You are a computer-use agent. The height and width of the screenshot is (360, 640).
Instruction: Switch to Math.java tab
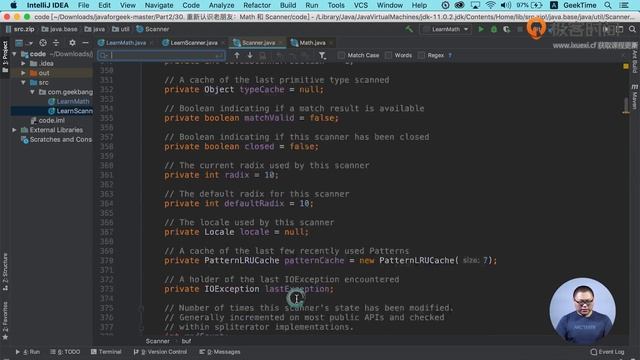pos(312,43)
